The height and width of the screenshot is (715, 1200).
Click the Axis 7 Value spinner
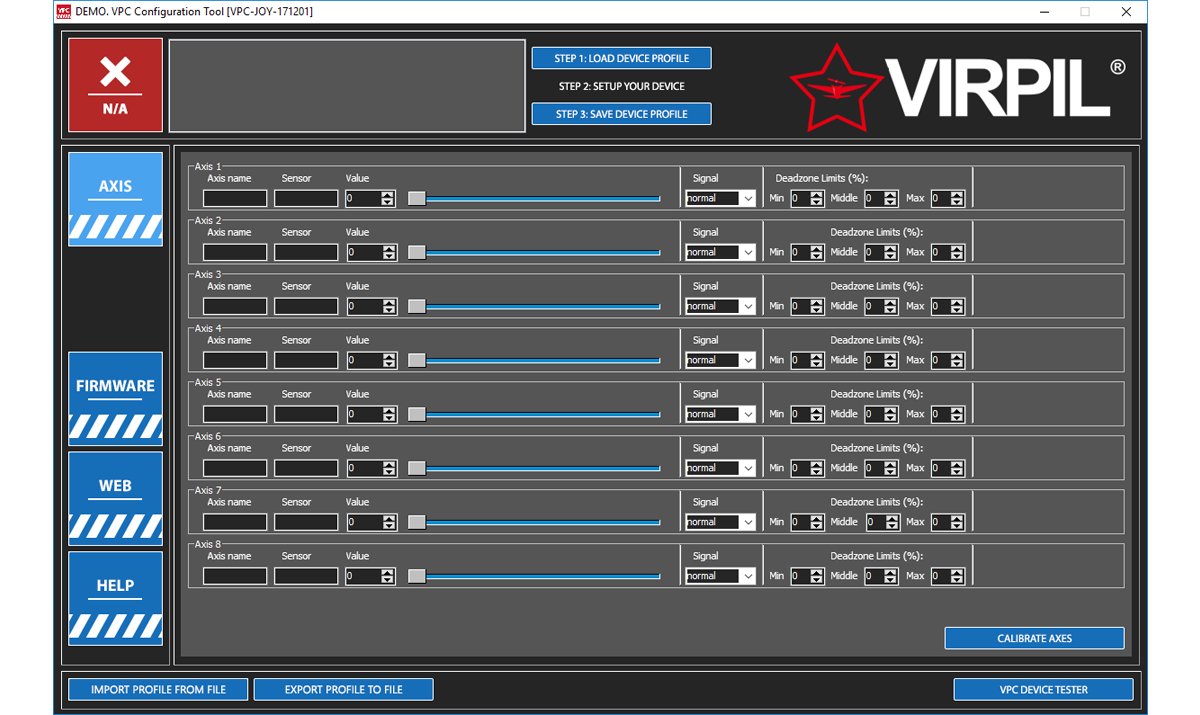[x=371, y=522]
